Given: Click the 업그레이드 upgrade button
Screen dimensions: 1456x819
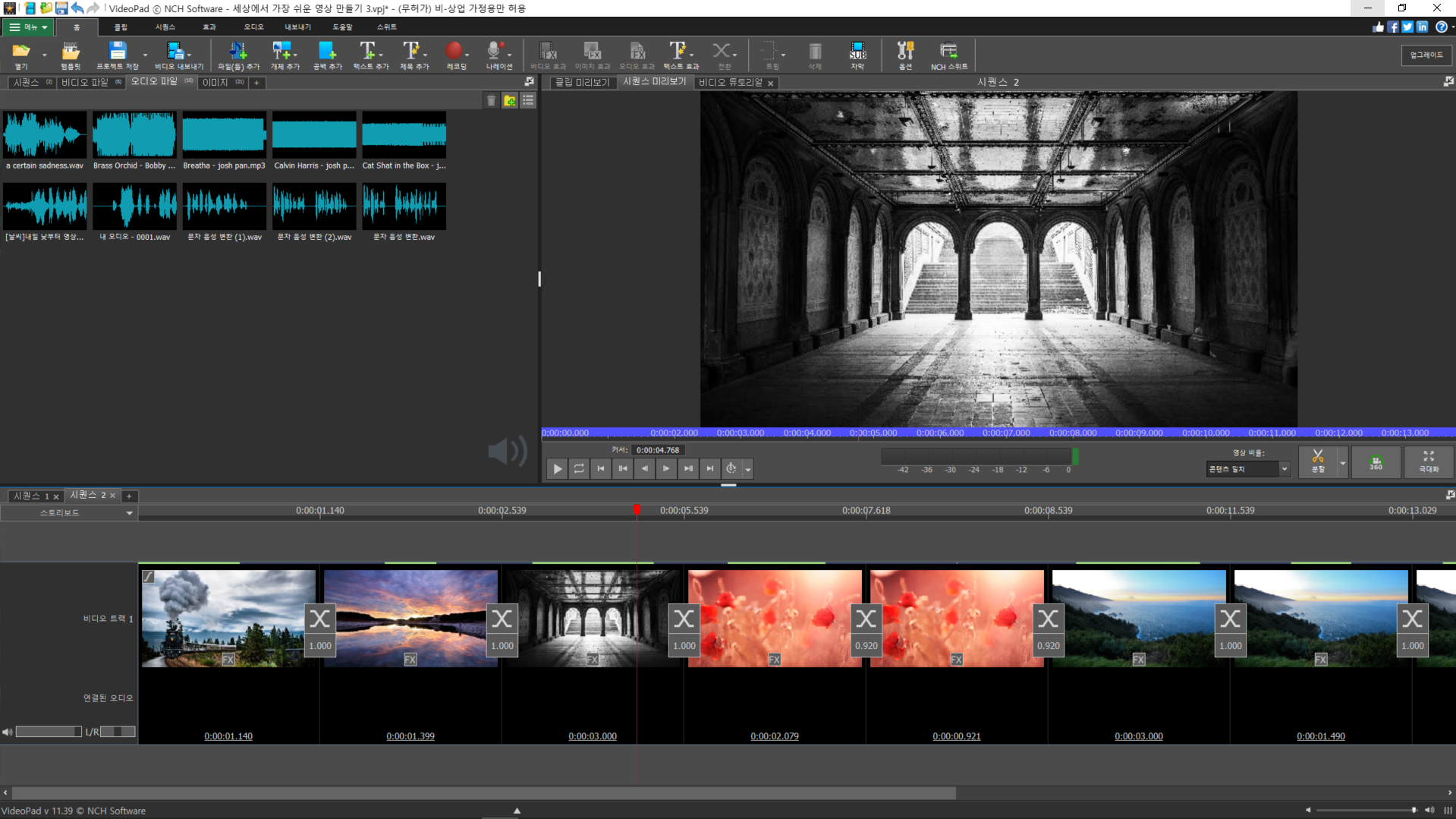Looking at the screenshot, I should click(x=1426, y=55).
